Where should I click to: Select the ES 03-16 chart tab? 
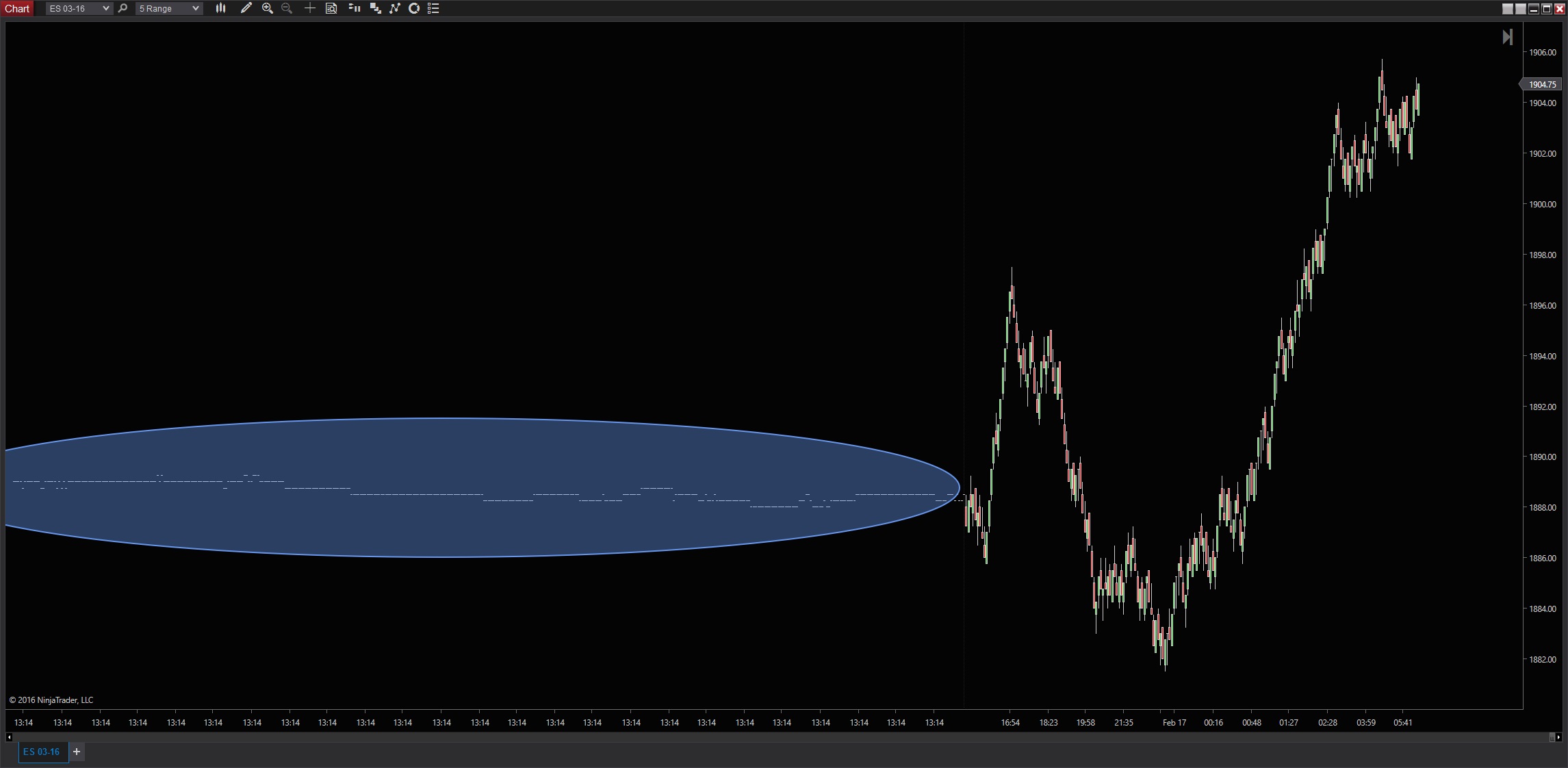(42, 752)
